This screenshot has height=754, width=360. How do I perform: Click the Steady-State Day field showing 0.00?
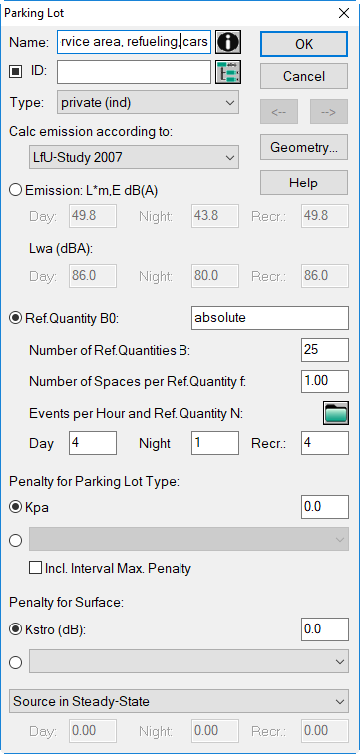click(93, 731)
